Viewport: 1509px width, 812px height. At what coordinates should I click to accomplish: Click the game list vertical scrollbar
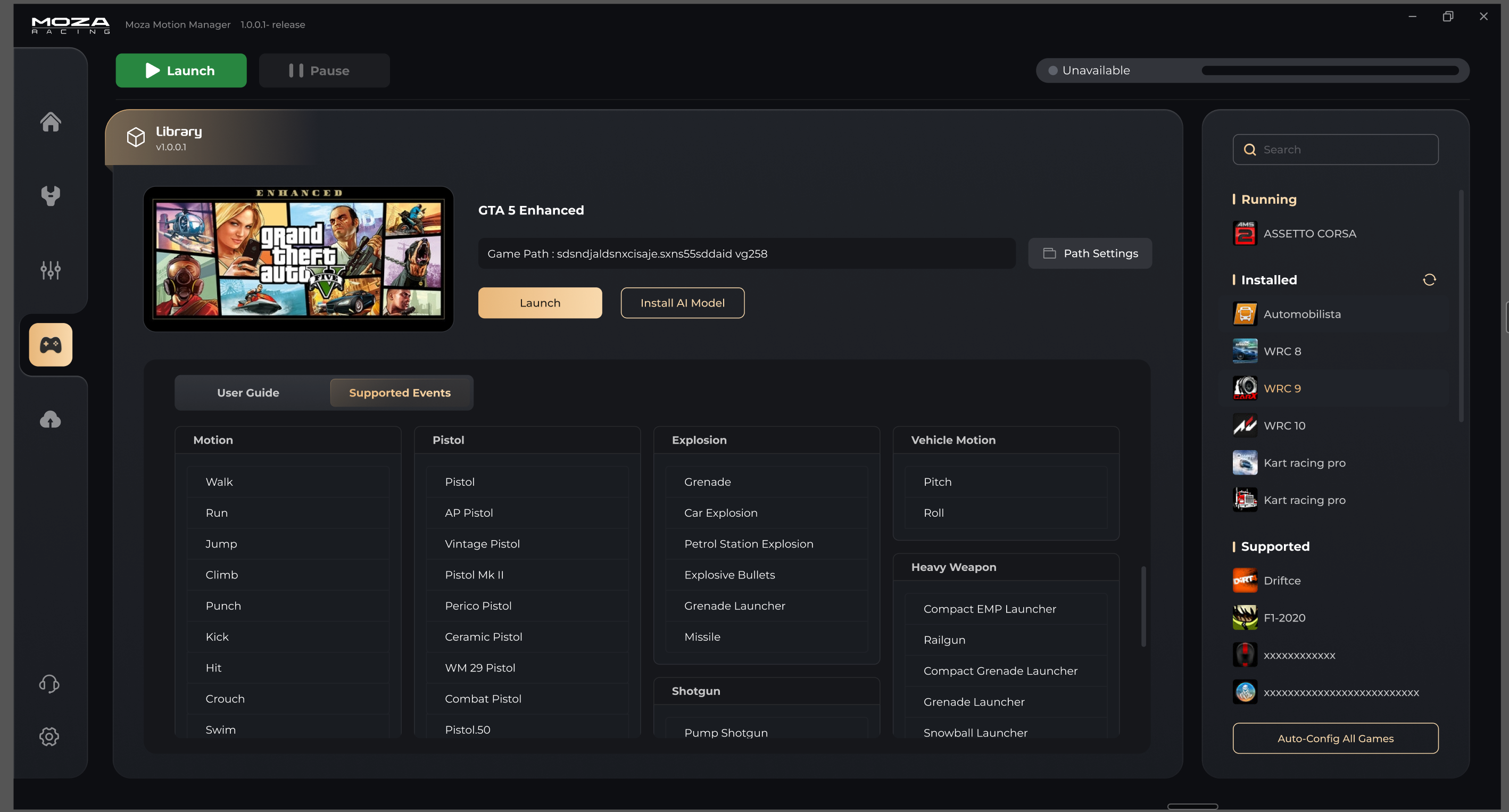1461,305
